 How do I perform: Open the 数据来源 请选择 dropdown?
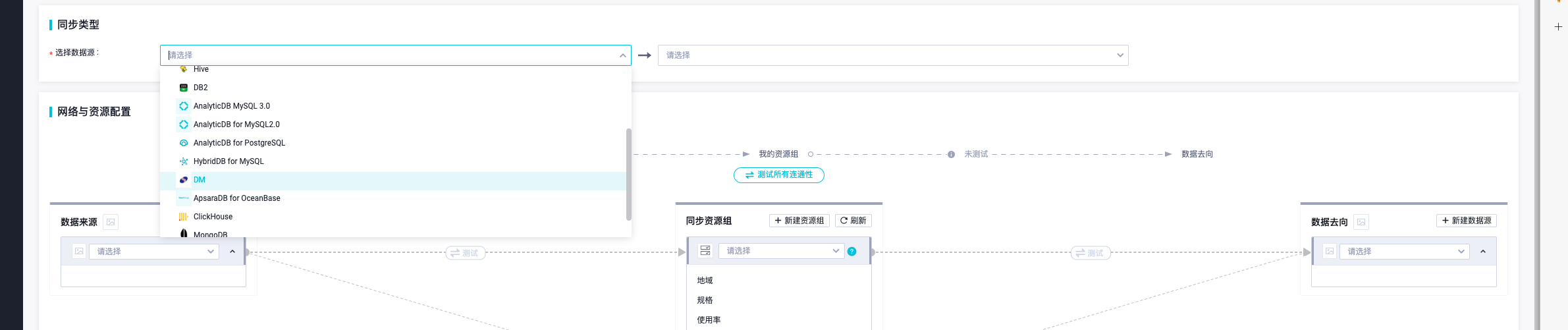click(x=154, y=252)
